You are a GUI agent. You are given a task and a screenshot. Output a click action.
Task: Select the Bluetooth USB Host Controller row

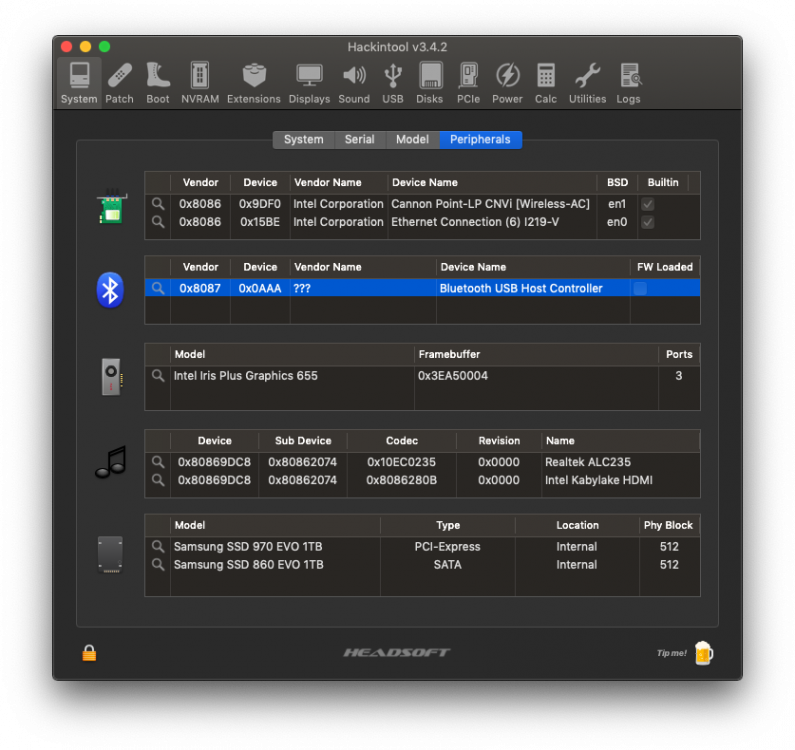[422, 288]
